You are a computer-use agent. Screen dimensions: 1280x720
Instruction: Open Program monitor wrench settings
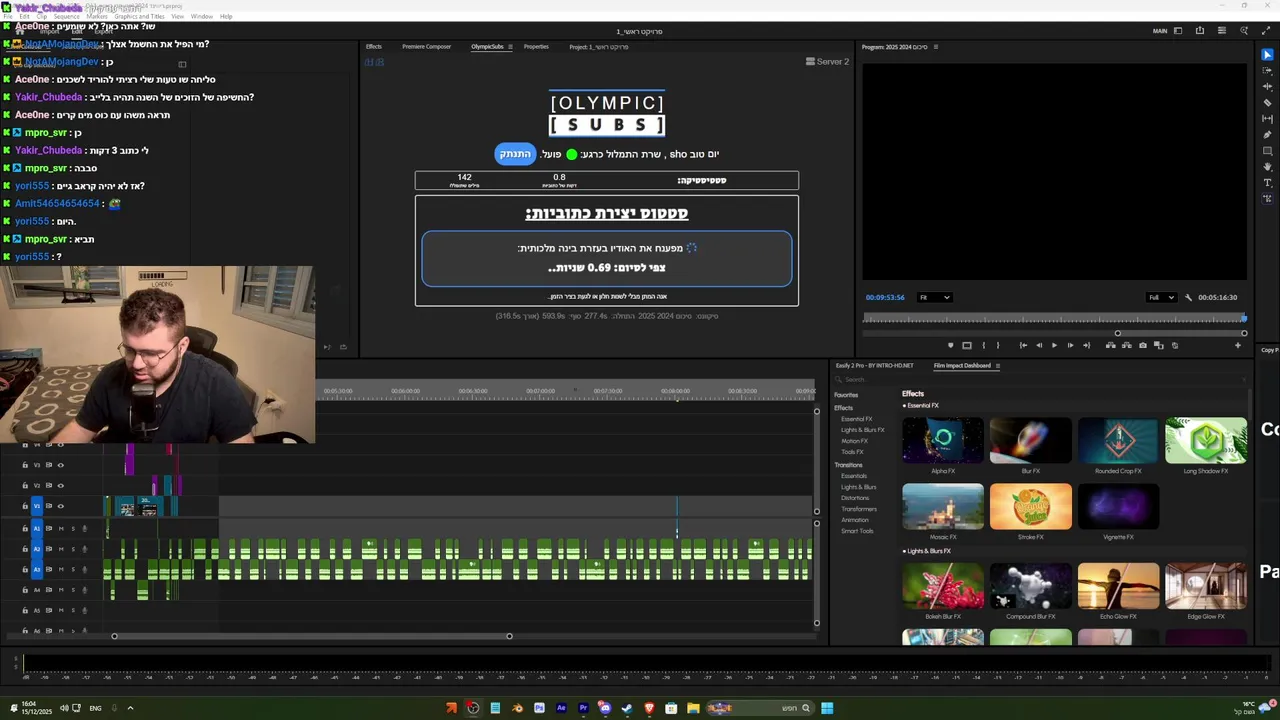1188,297
